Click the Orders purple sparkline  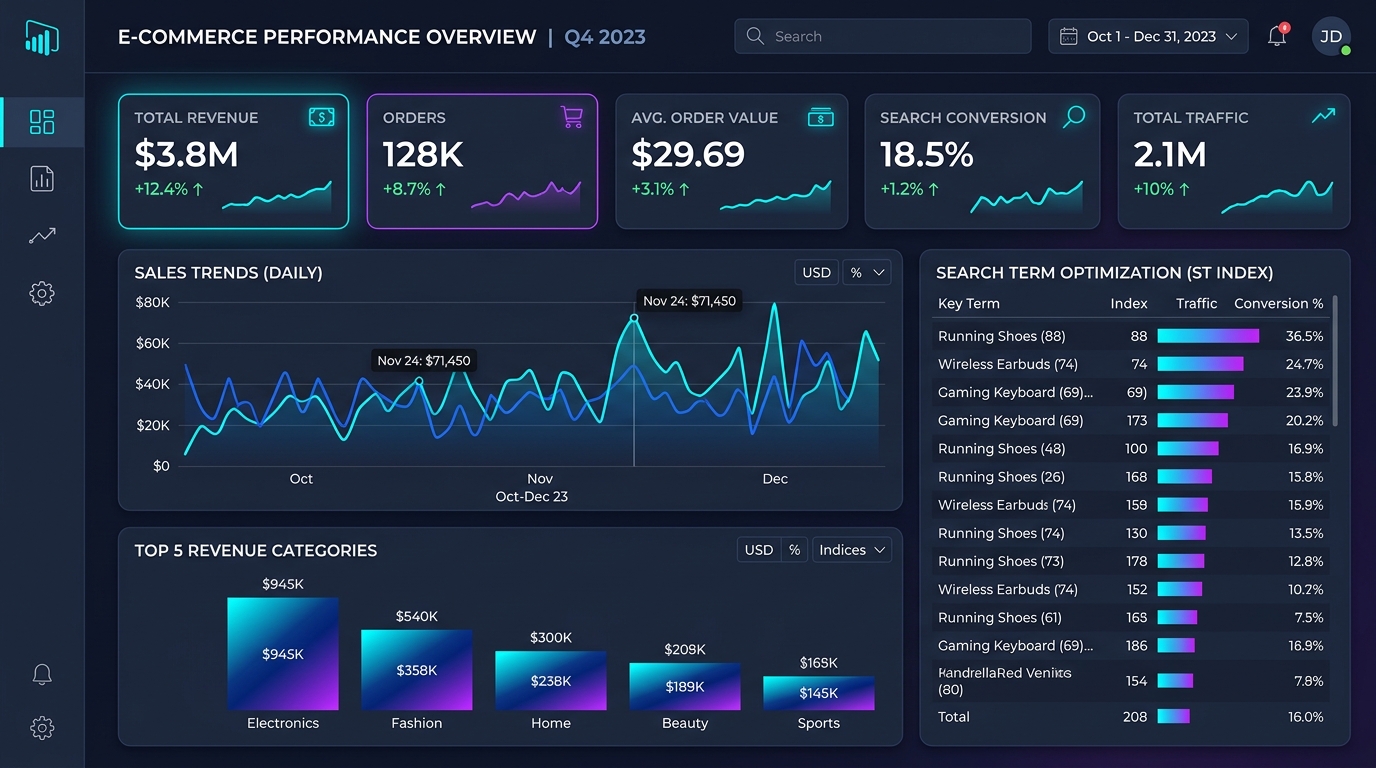coord(526,195)
